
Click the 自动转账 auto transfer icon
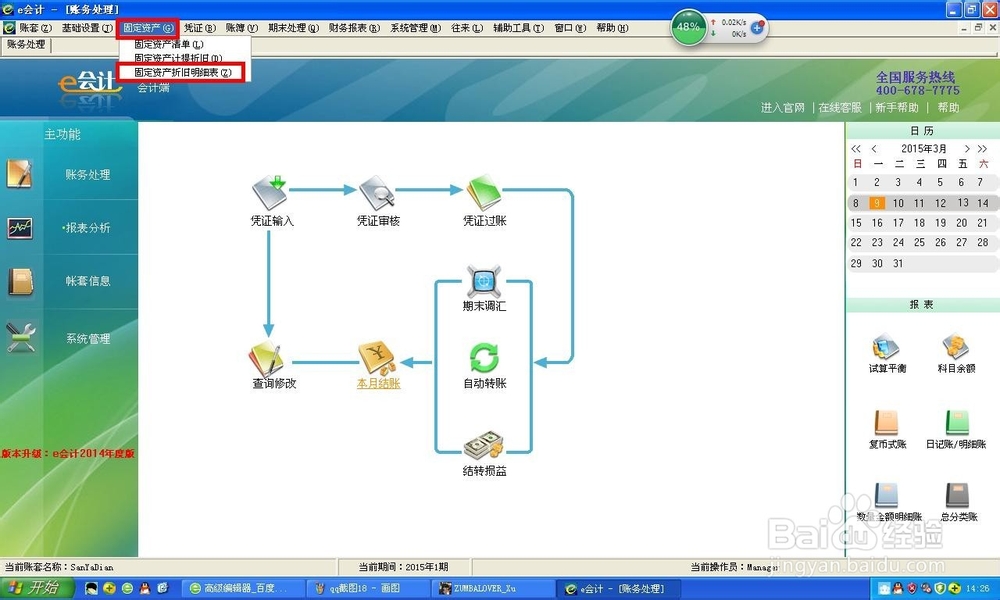click(x=484, y=358)
